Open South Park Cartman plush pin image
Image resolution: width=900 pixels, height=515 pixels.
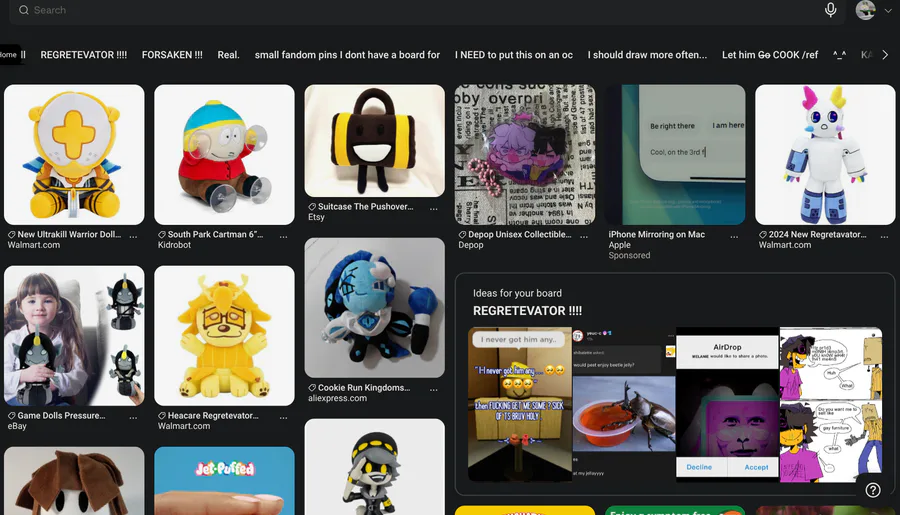(224, 154)
